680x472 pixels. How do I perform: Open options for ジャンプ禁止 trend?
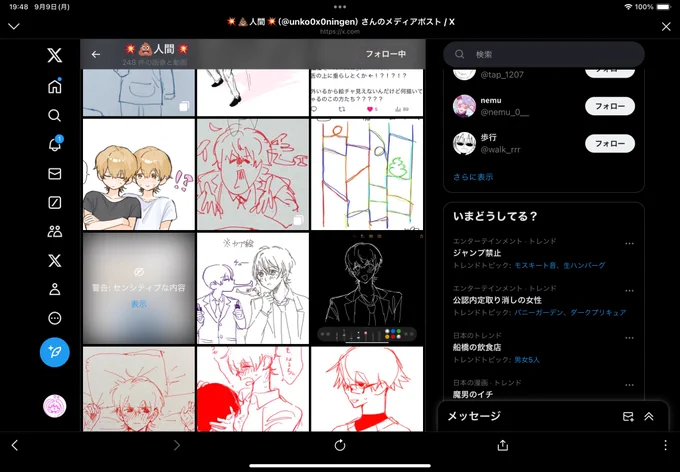coord(629,244)
